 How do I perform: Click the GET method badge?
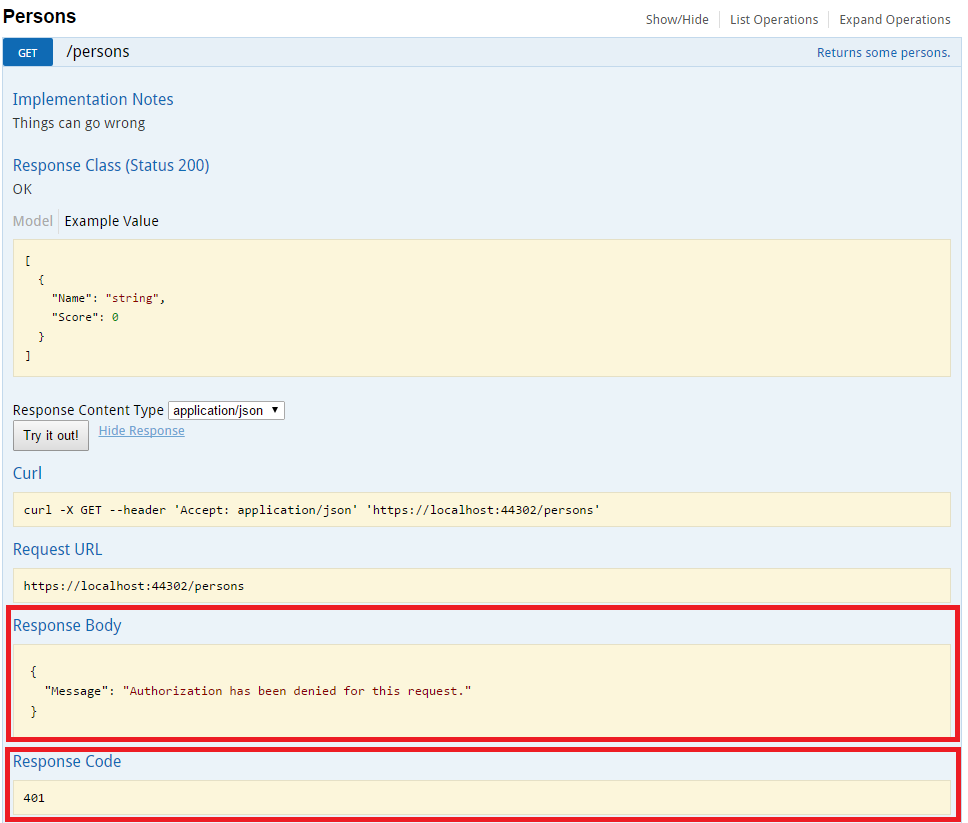[28, 52]
